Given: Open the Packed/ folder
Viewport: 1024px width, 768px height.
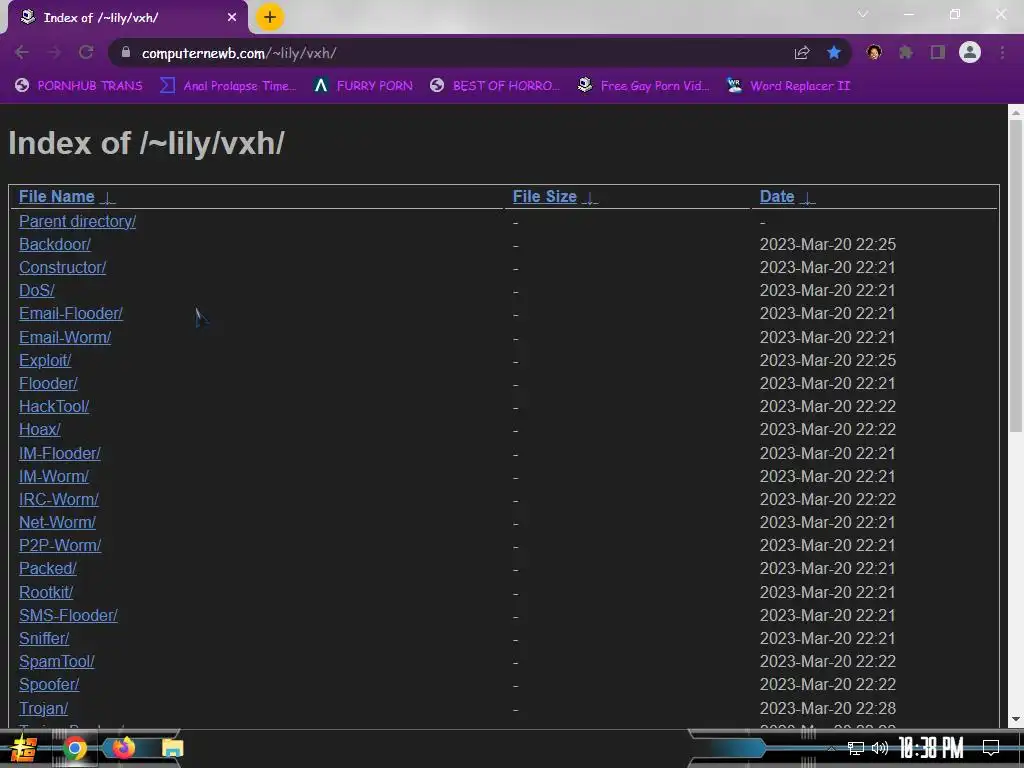Looking at the screenshot, I should (48, 568).
